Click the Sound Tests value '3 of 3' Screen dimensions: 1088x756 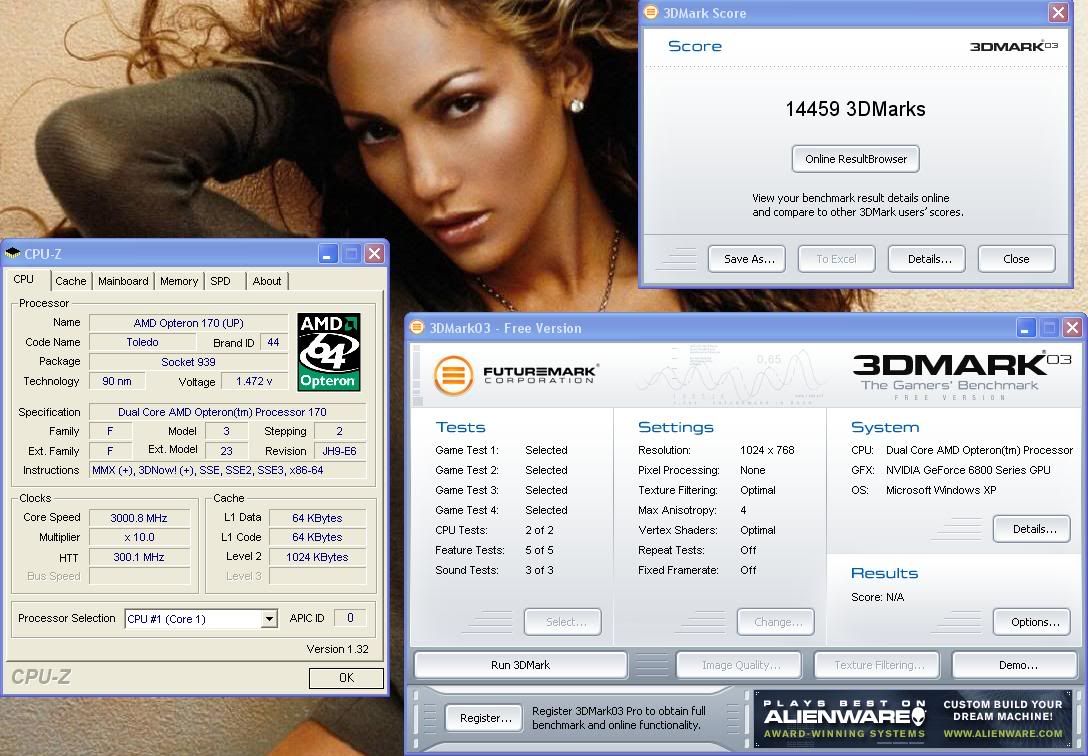pos(539,570)
